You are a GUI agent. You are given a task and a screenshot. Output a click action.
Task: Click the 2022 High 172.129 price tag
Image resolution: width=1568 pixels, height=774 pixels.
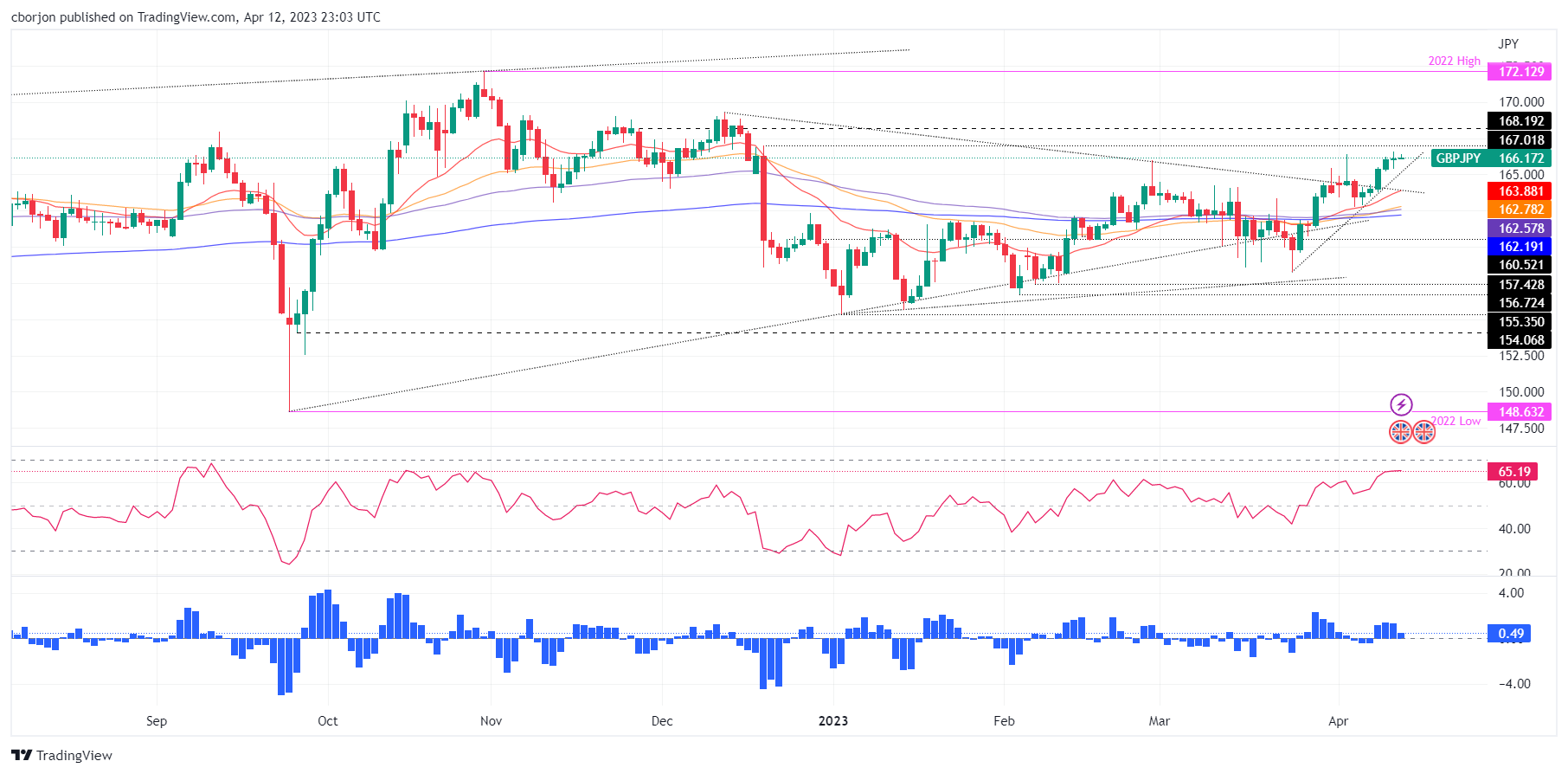tap(1520, 72)
